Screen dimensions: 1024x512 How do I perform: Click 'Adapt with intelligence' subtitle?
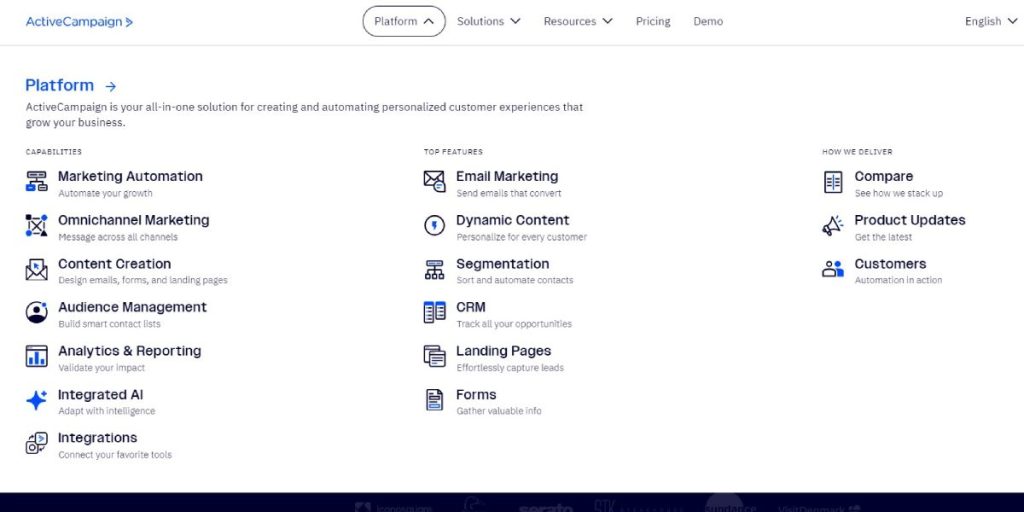tap(106, 411)
